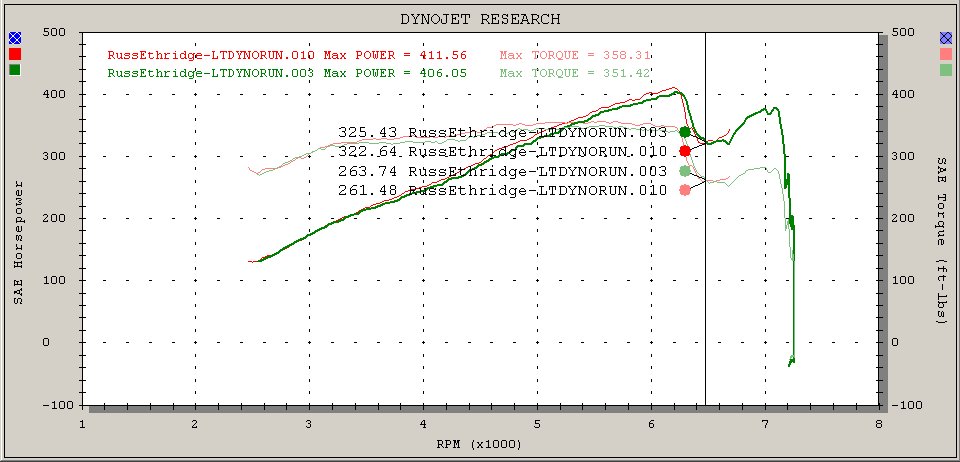Viewport: 960px width, 462px height.
Task: Click the SAE Torque (ft-lbs) axis label
Action: (x=943, y=240)
